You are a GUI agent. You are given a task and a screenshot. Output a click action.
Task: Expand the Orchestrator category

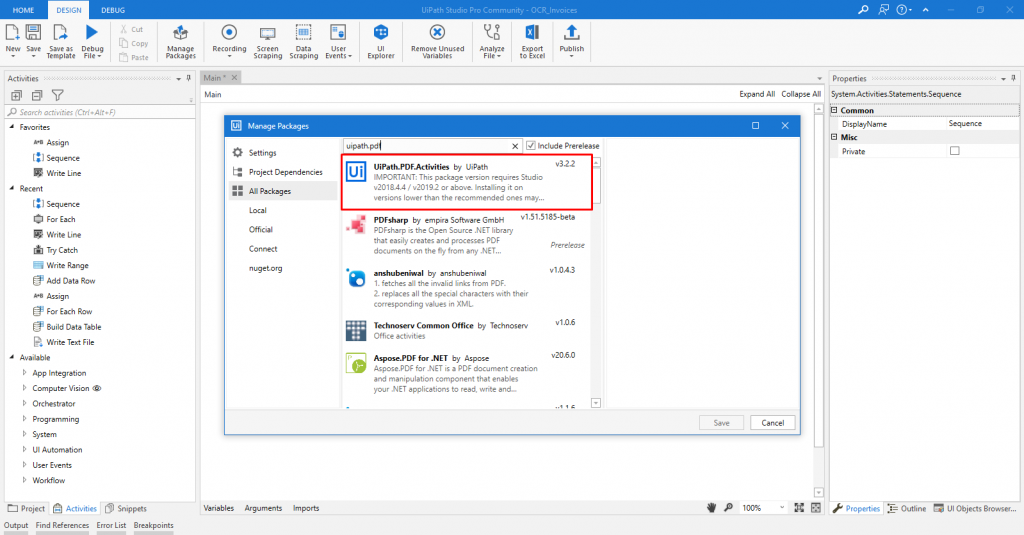pos(25,404)
